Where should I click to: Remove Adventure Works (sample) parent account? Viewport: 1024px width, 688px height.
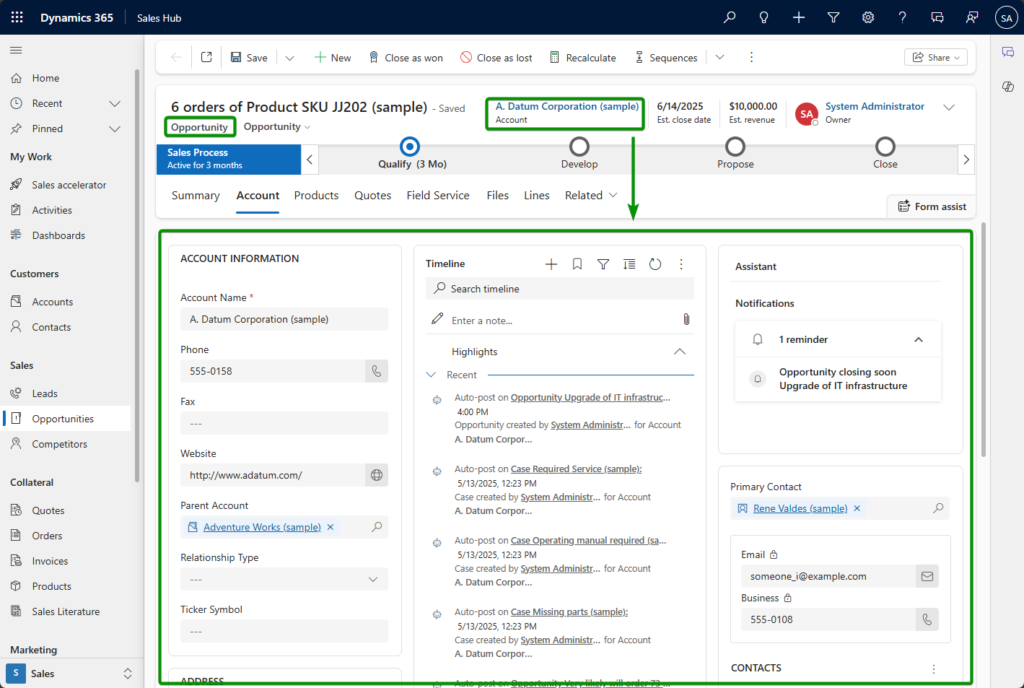click(330, 527)
